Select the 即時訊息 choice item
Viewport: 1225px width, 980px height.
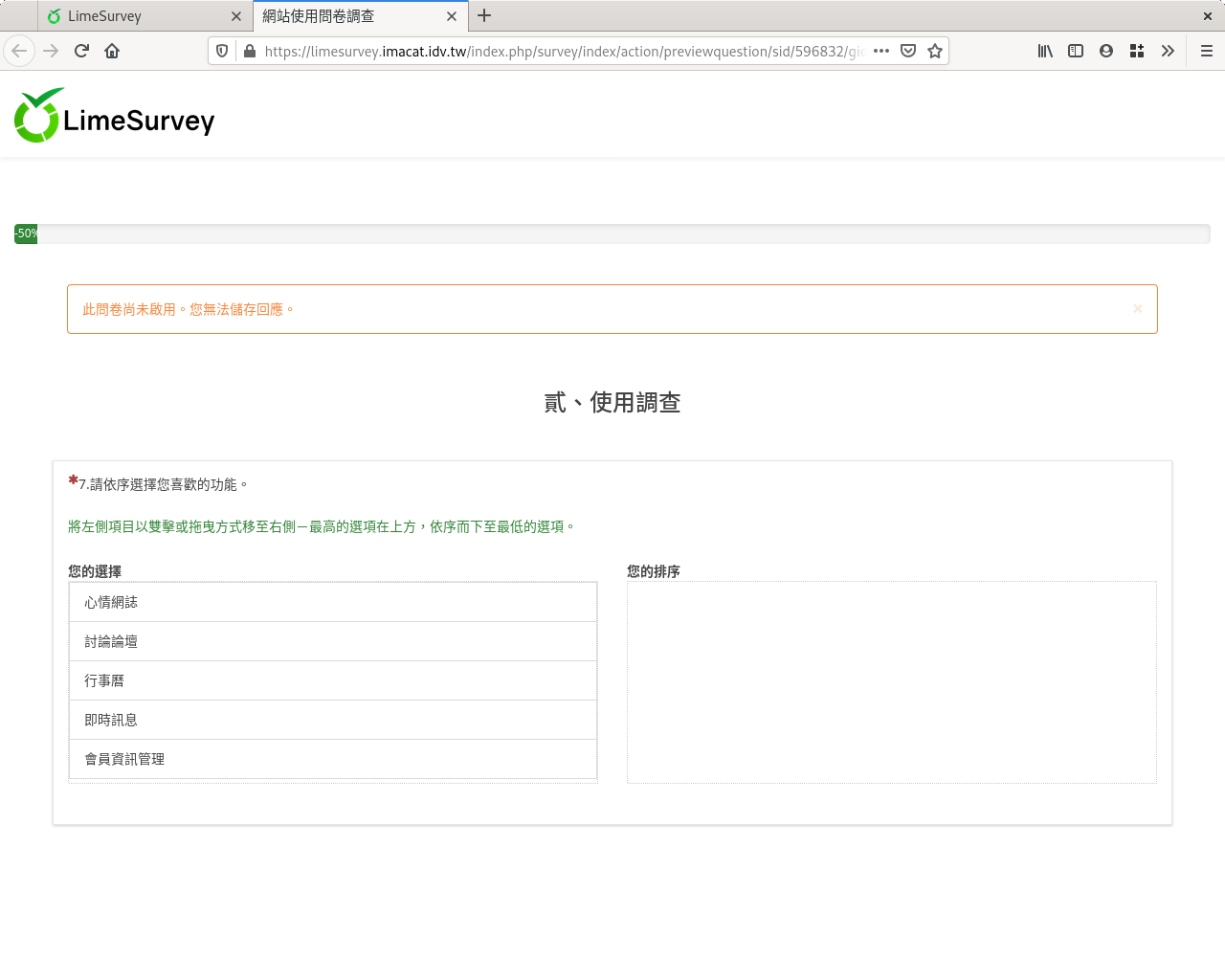click(x=333, y=720)
